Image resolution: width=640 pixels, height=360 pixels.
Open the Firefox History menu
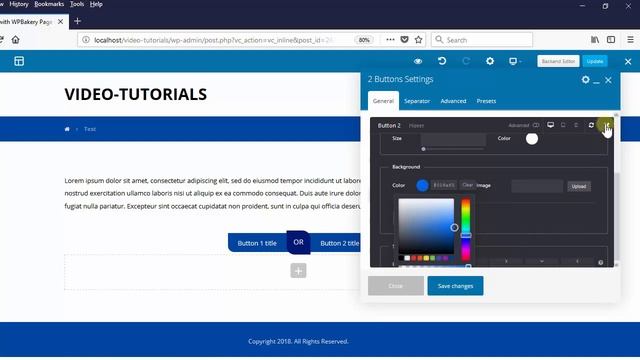click(19, 4)
